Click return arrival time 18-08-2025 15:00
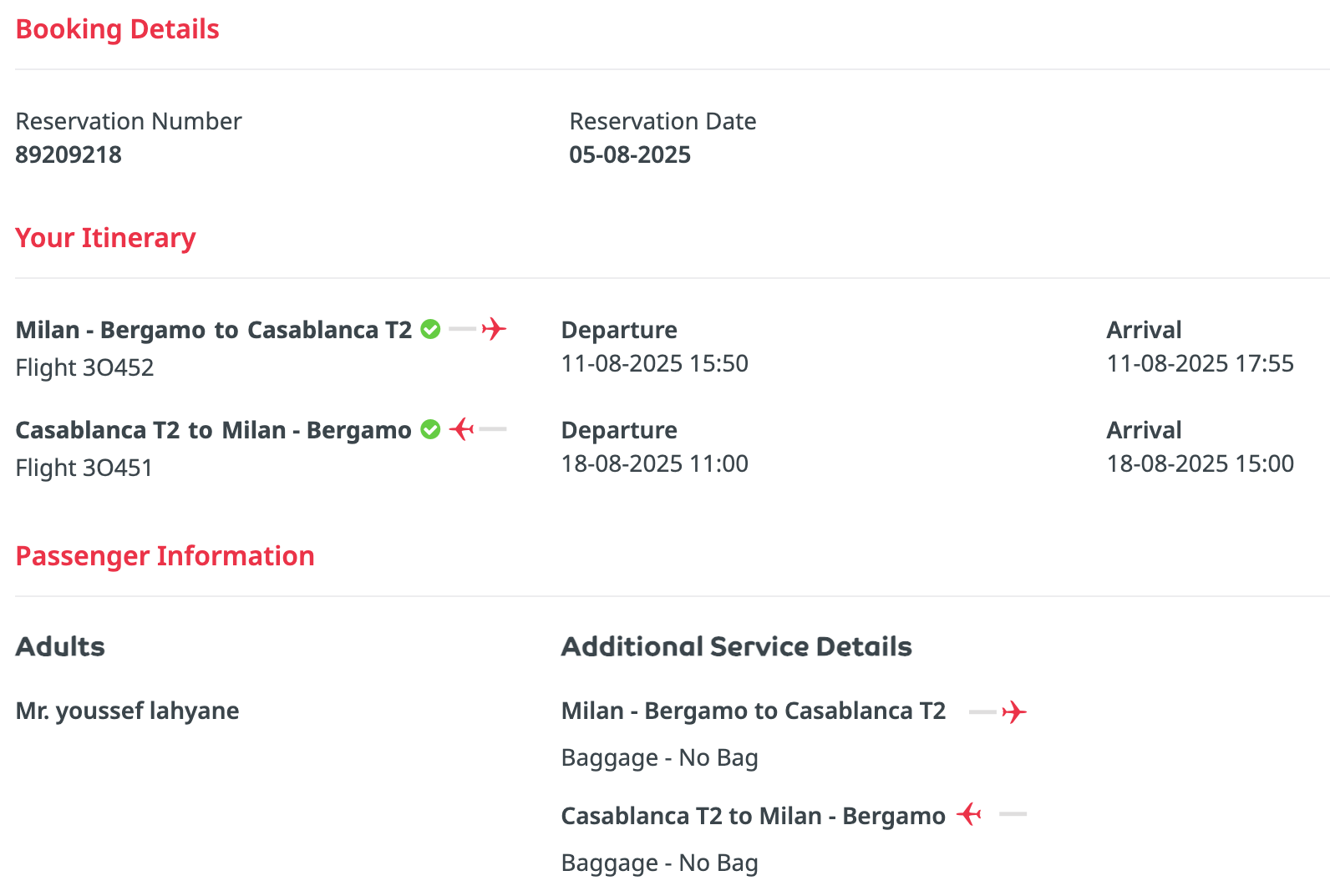Image resolution: width=1330 pixels, height=896 pixels. click(x=1201, y=463)
